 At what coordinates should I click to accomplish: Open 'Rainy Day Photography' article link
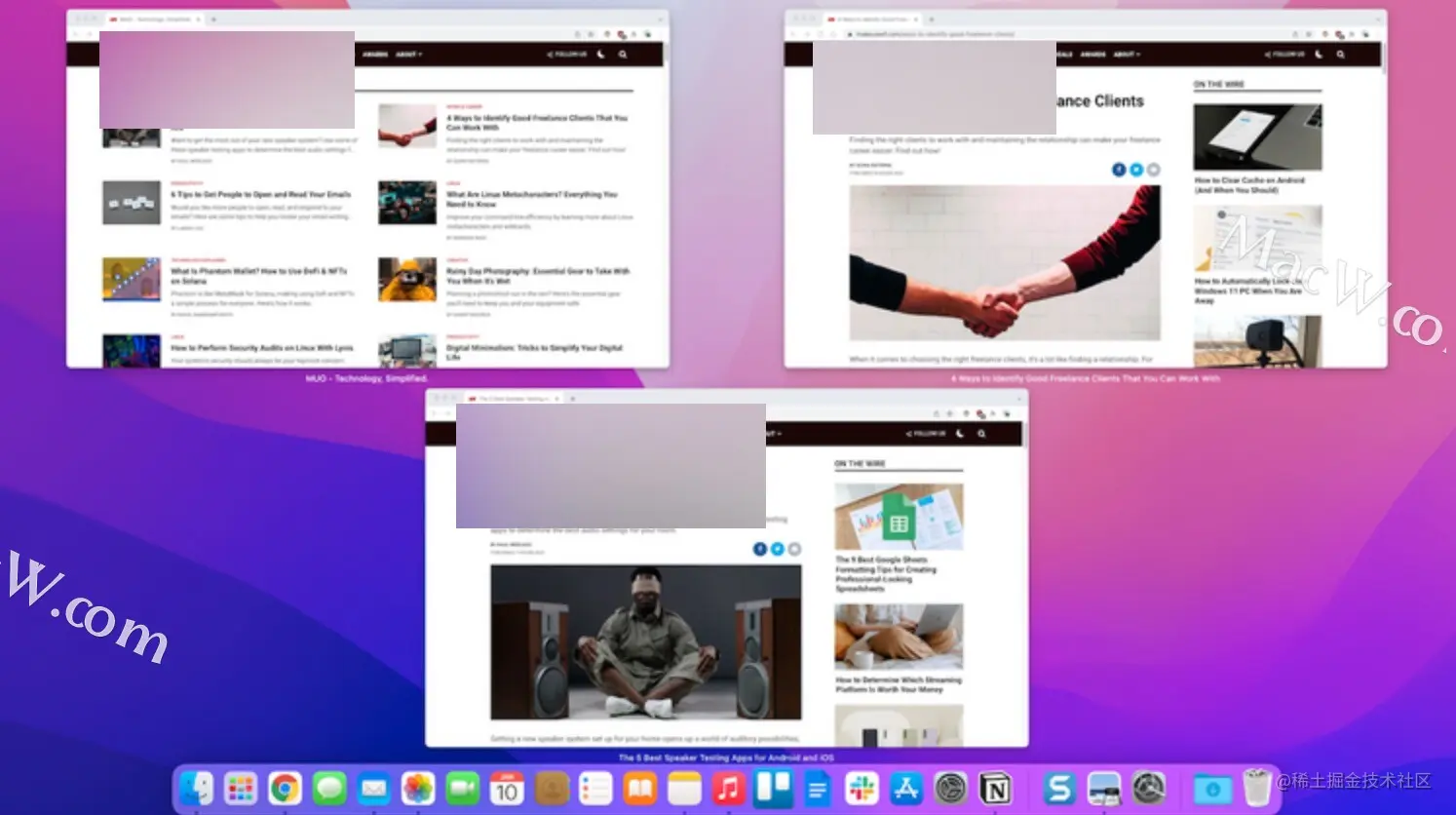tap(538, 276)
